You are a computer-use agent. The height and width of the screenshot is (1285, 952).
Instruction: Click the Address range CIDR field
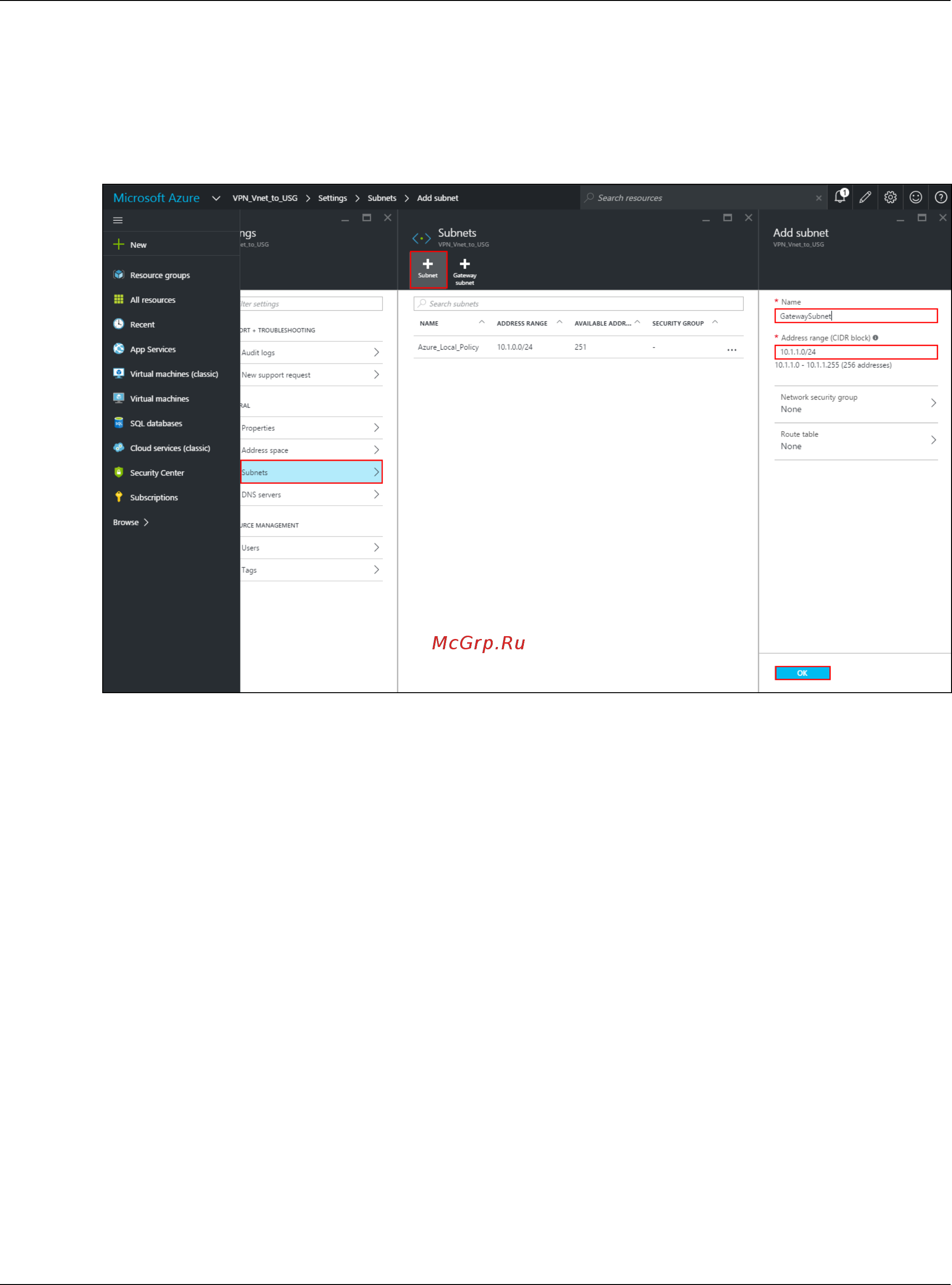(856, 352)
